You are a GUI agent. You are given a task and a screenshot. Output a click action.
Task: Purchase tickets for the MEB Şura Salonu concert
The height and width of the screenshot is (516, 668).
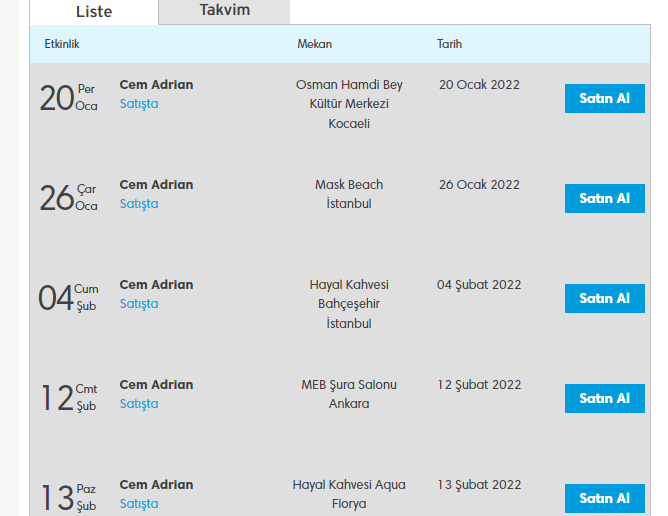(x=604, y=399)
